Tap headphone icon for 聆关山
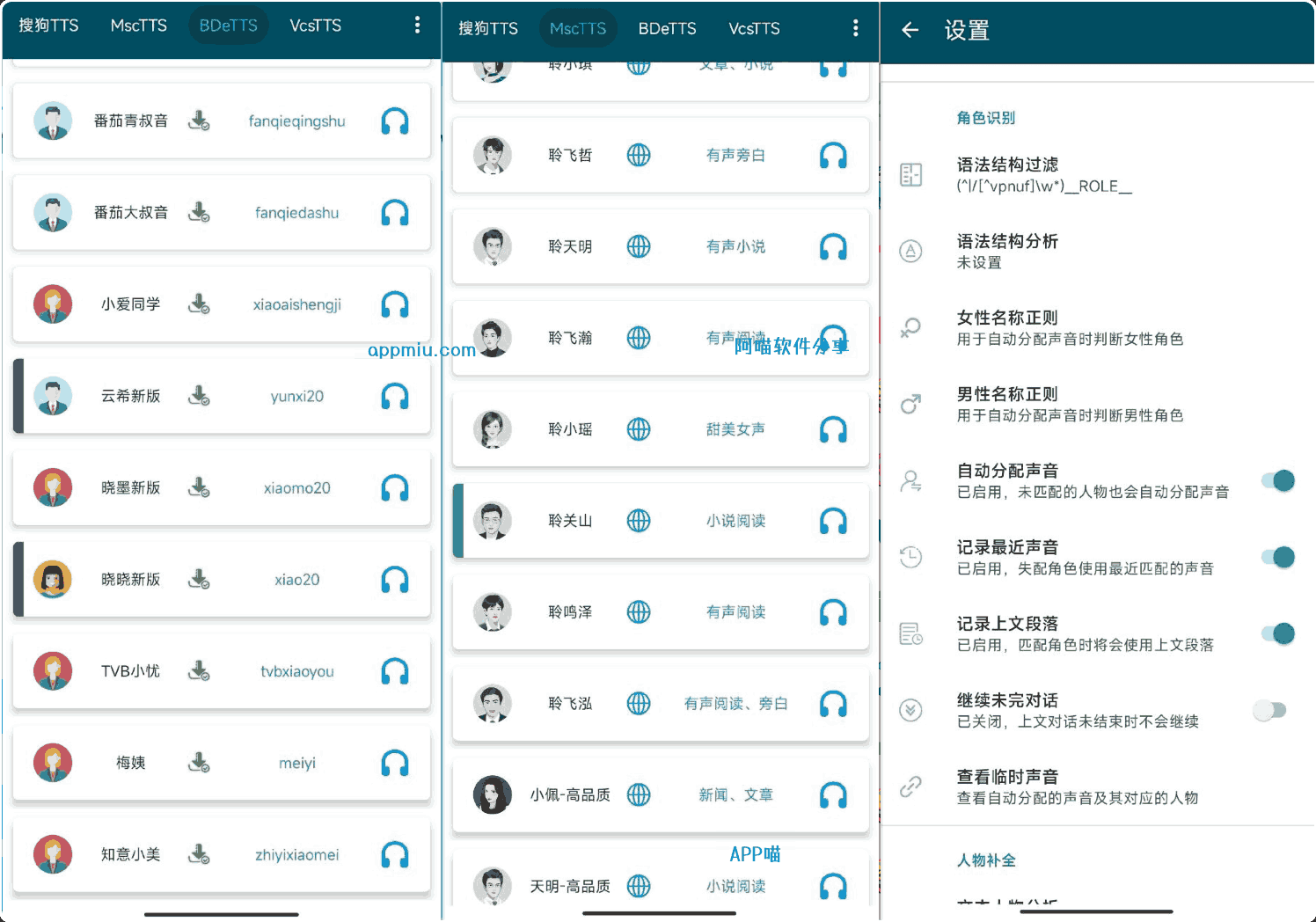1316x922 pixels. tap(832, 521)
